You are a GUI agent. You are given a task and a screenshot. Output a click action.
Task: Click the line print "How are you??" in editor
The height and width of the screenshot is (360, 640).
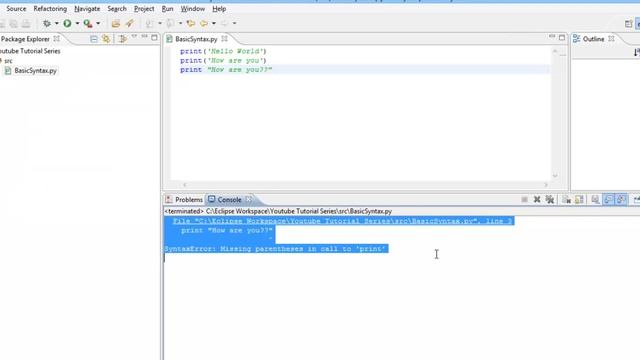[x=226, y=70]
